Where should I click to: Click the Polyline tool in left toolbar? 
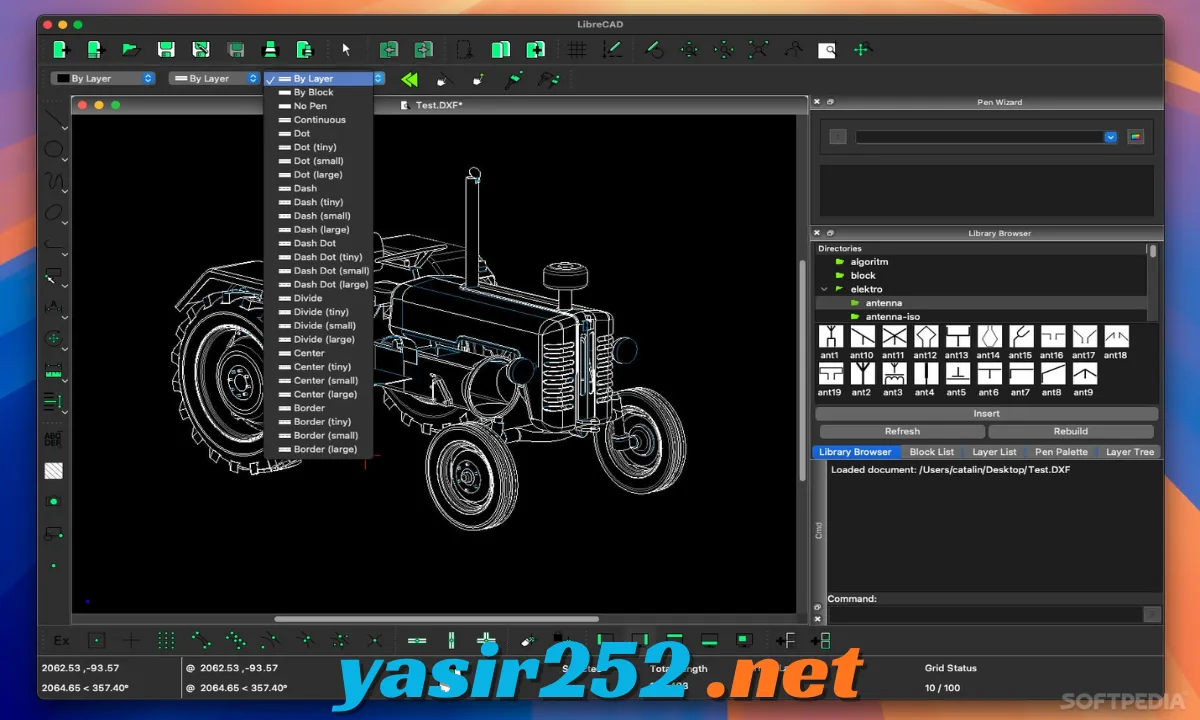pos(54,244)
